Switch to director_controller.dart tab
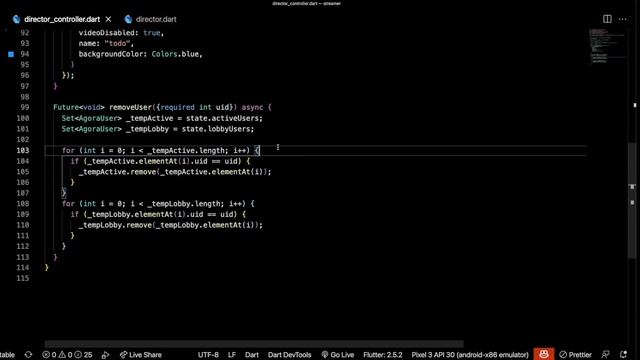640x360 pixels. coord(62,19)
